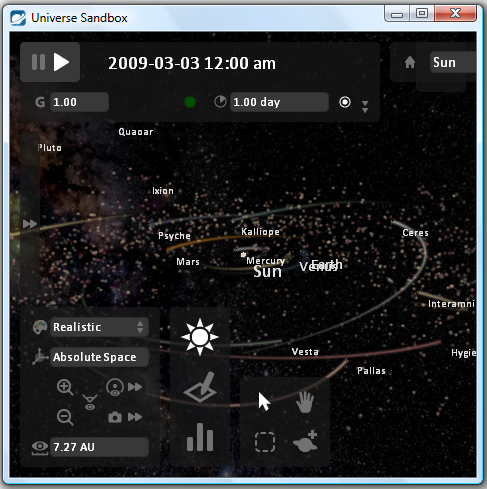Open the grid plane edit tool

[200, 387]
